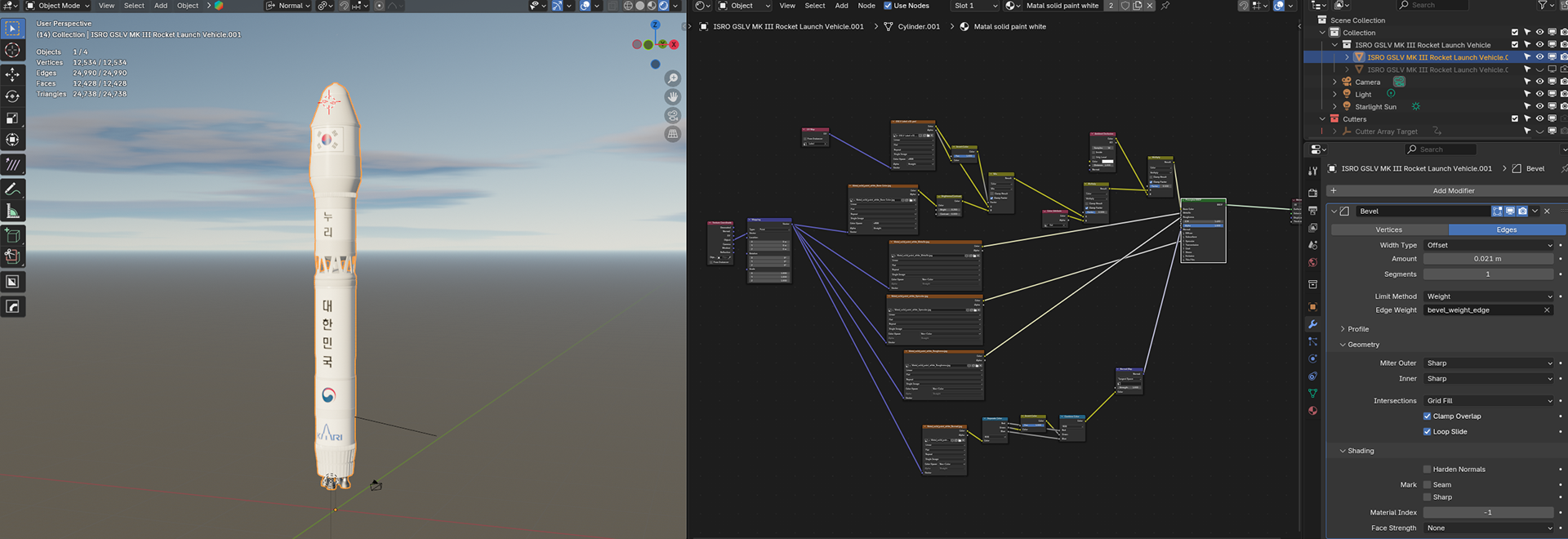The width and height of the screenshot is (1568, 539).
Task: Open the Object Mode dropdown
Action: [x=59, y=6]
